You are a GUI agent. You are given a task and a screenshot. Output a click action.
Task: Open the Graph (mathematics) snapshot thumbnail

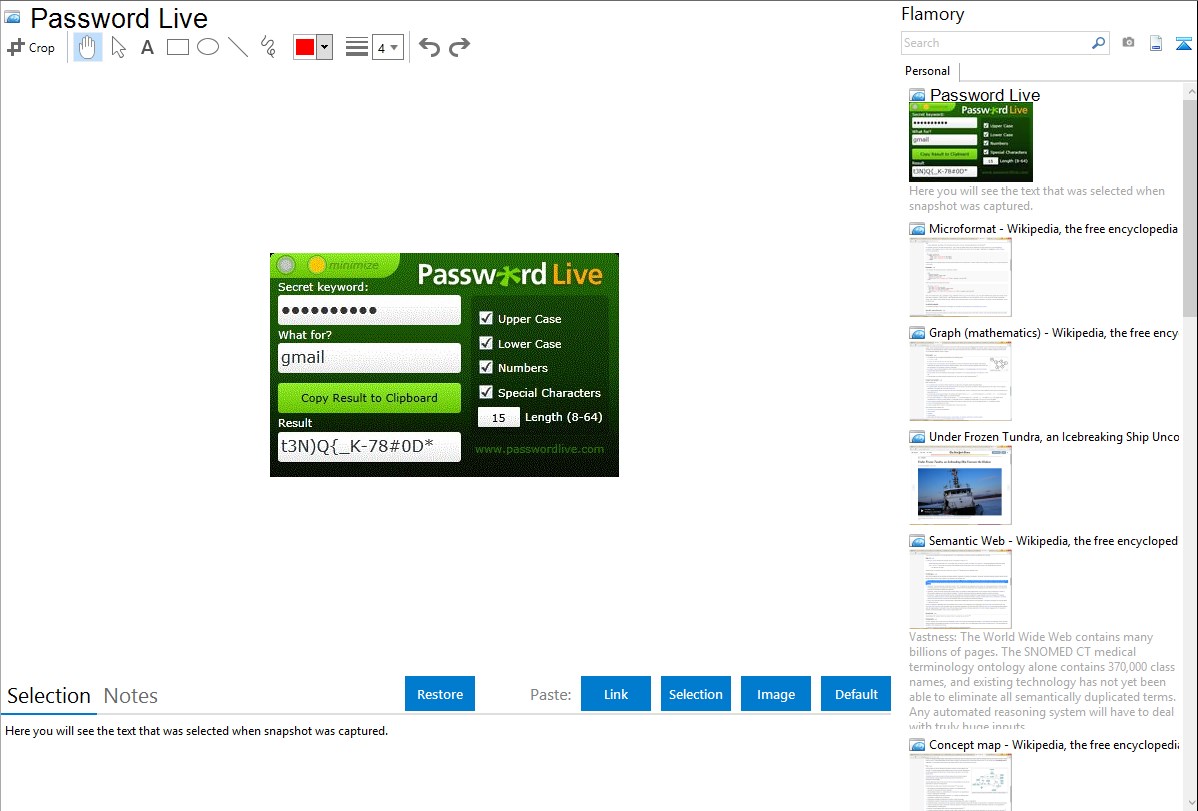960,381
